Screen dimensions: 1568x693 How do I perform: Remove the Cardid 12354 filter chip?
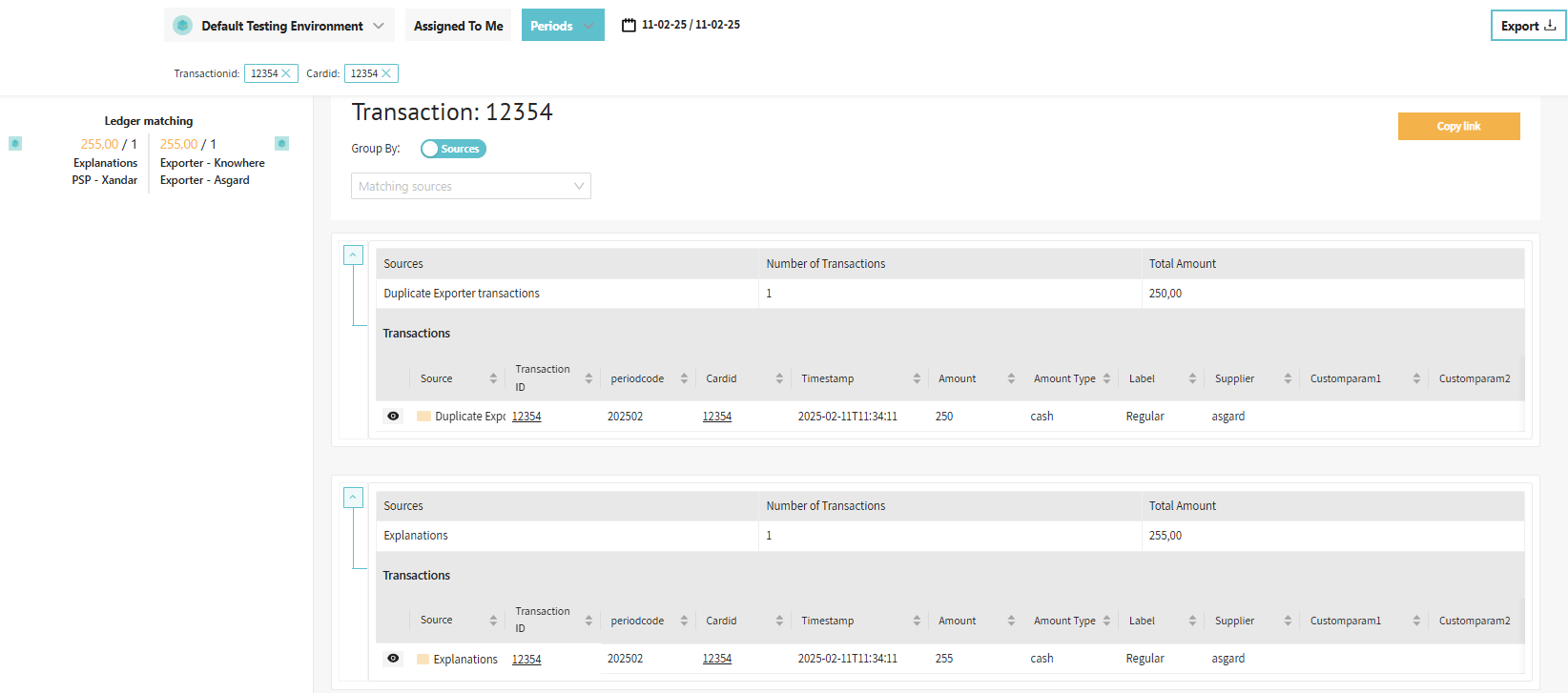coord(386,73)
